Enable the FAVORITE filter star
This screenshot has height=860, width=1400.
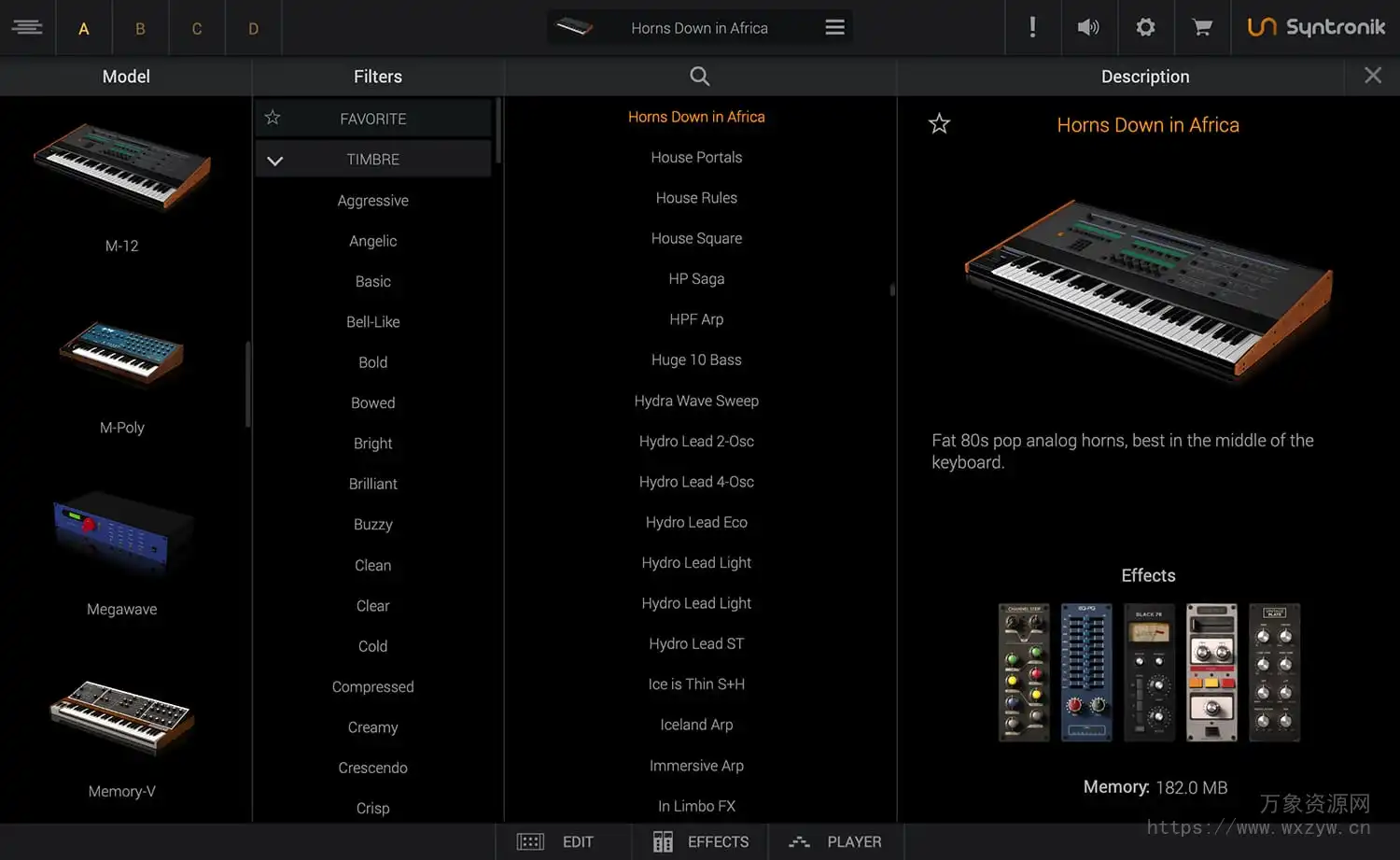pos(272,118)
